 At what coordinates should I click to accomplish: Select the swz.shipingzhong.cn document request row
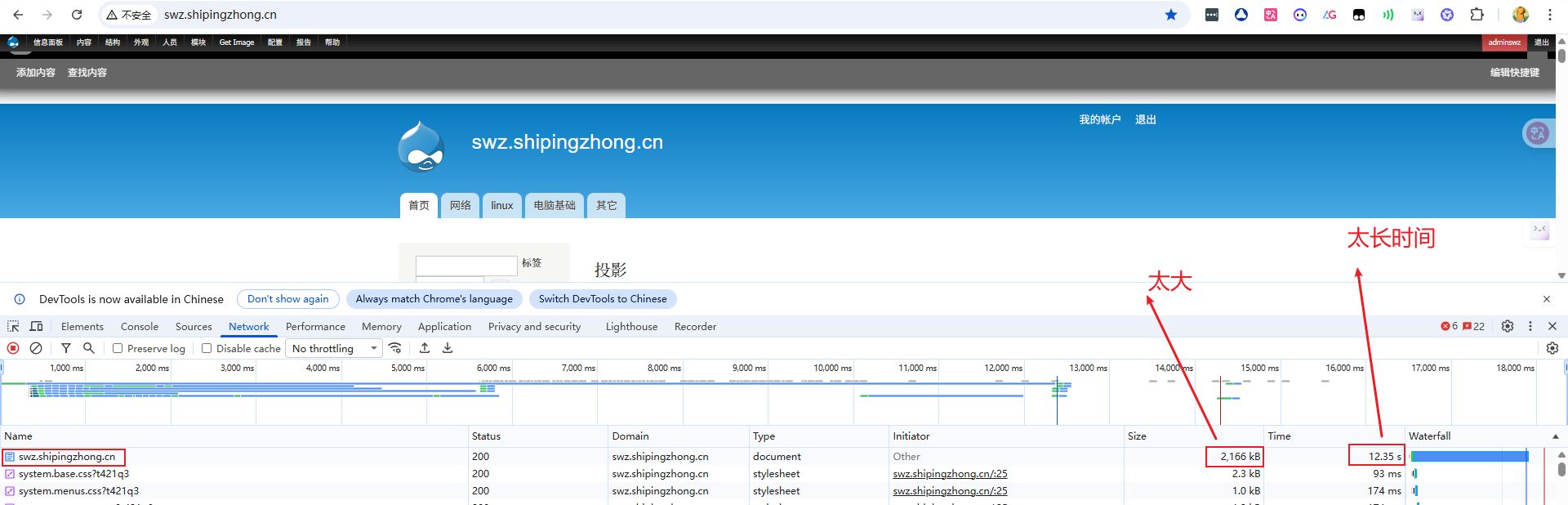click(x=67, y=457)
